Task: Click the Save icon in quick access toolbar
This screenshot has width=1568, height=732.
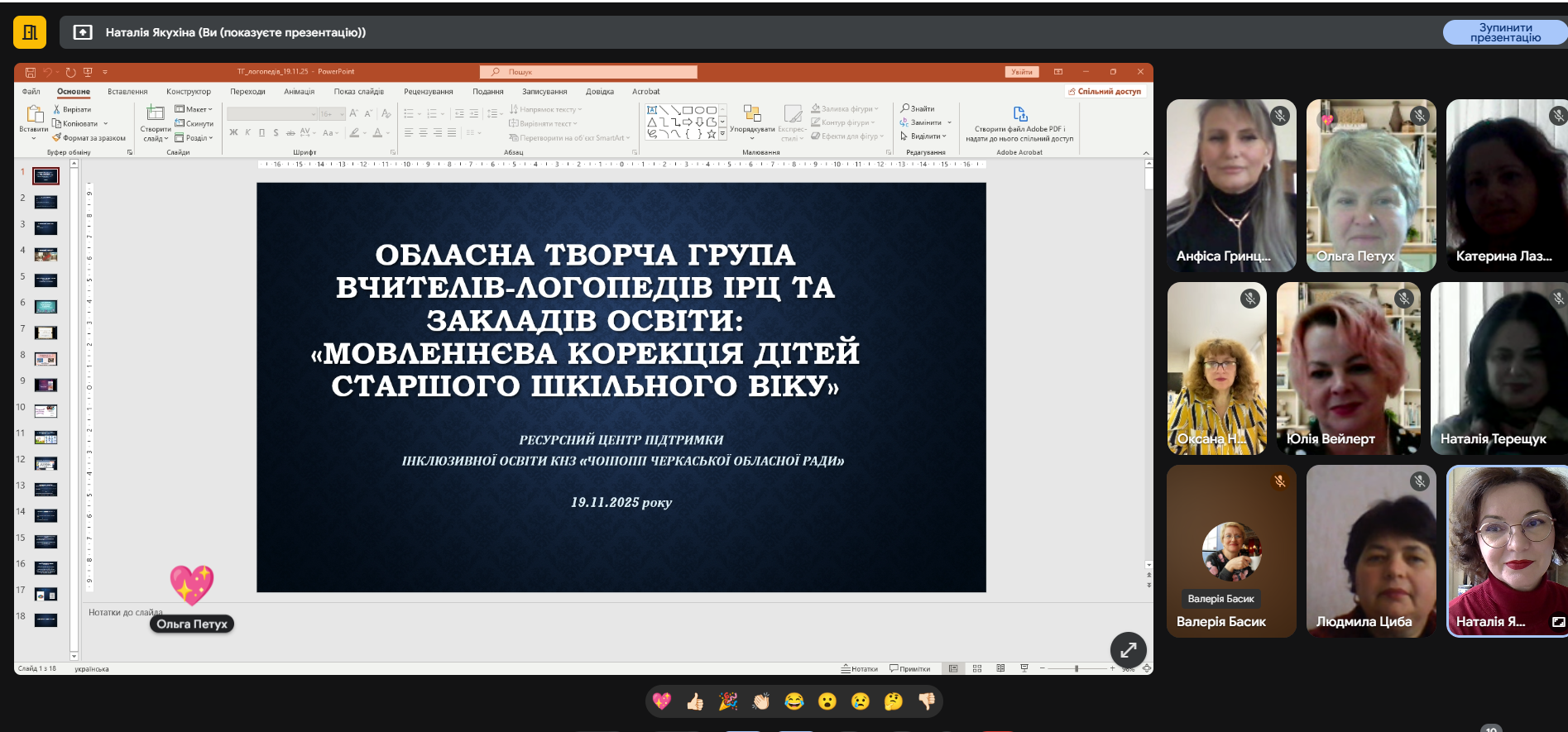Action: pyautogui.click(x=31, y=72)
